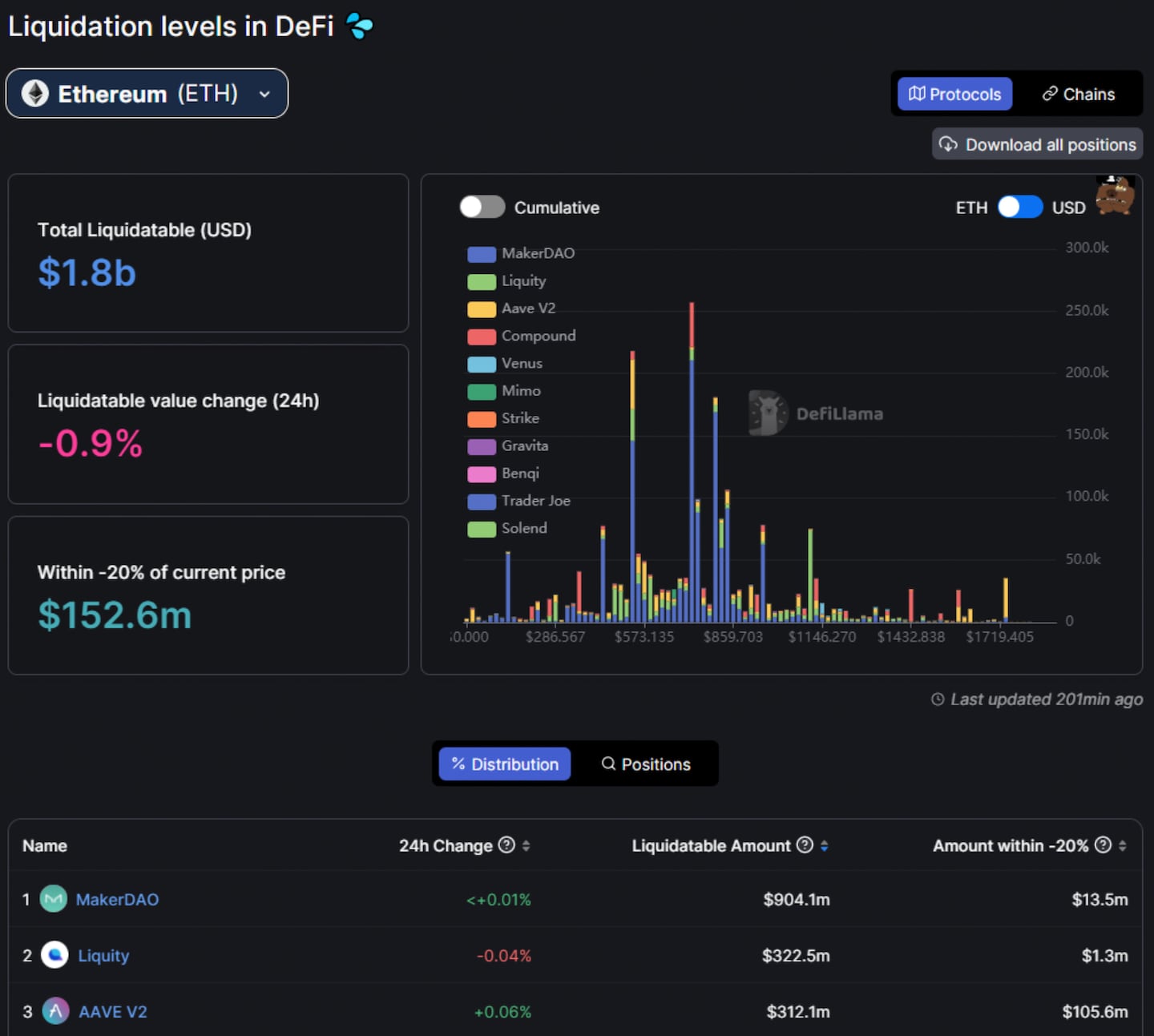The height and width of the screenshot is (1036, 1154).
Task: Click help icon next to Amount within -20%
Action: [1103, 845]
